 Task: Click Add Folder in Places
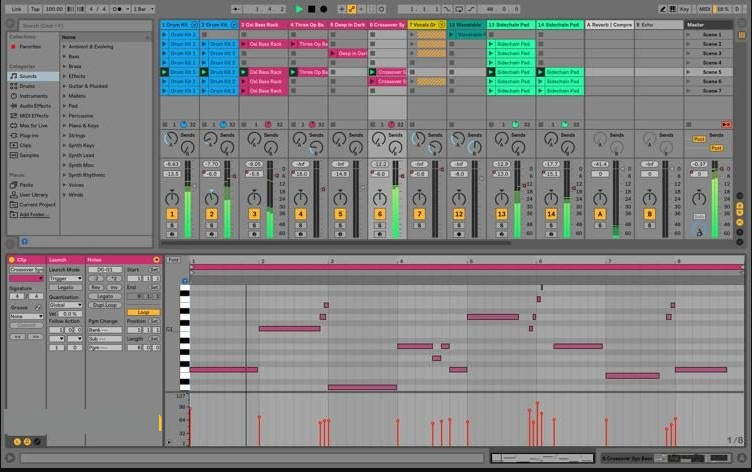[34, 214]
